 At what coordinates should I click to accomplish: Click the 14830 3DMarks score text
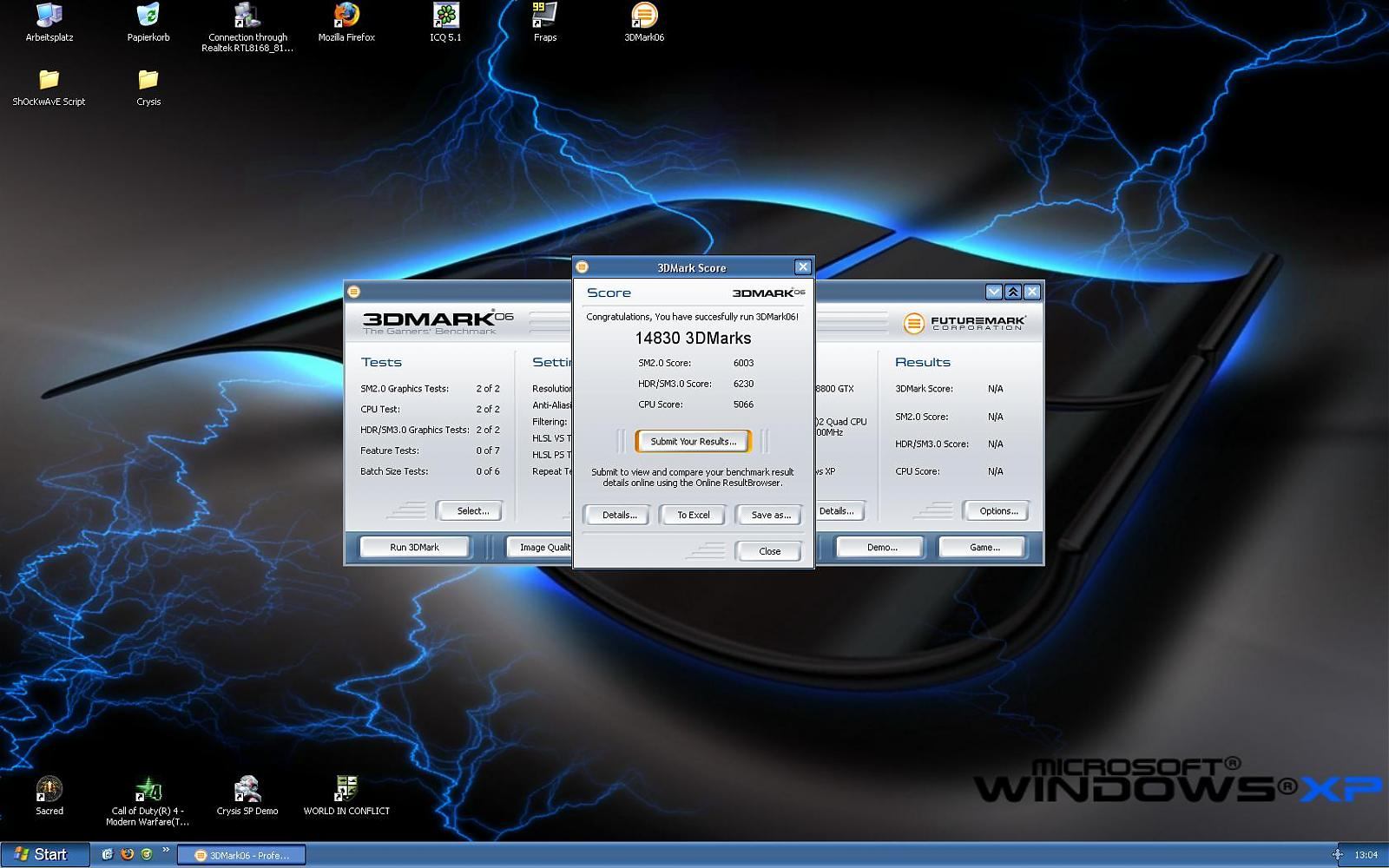click(x=693, y=338)
